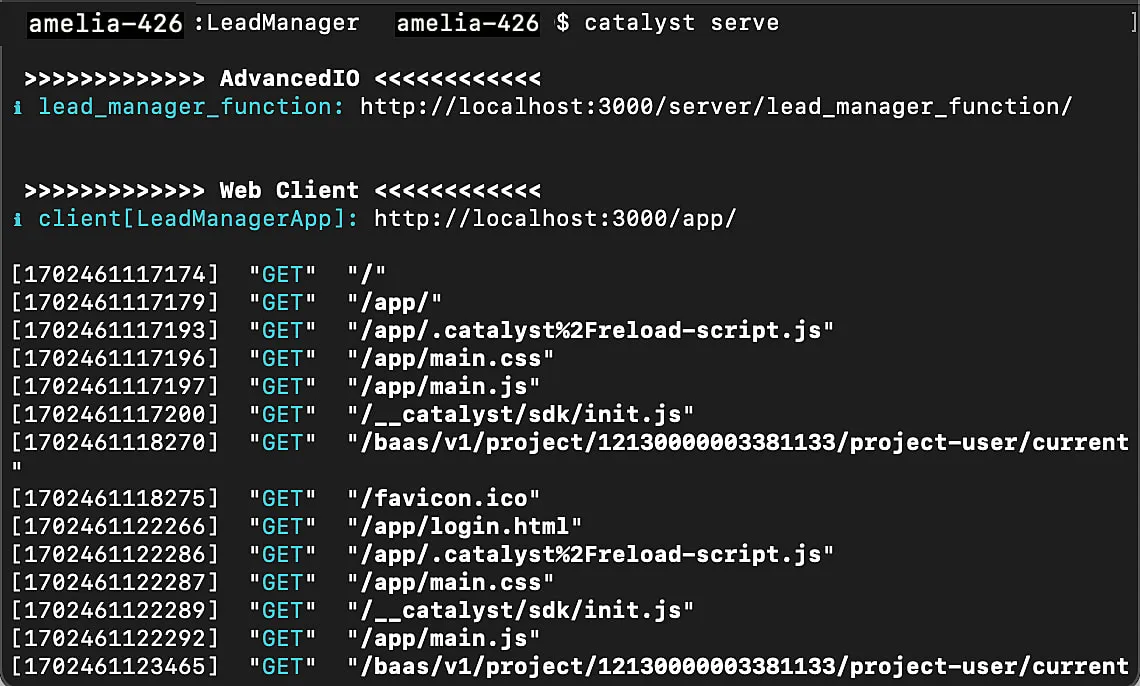The height and width of the screenshot is (686, 1140).
Task: Click the info icon beside client[LeadManagerApp]
Action: tap(19, 219)
